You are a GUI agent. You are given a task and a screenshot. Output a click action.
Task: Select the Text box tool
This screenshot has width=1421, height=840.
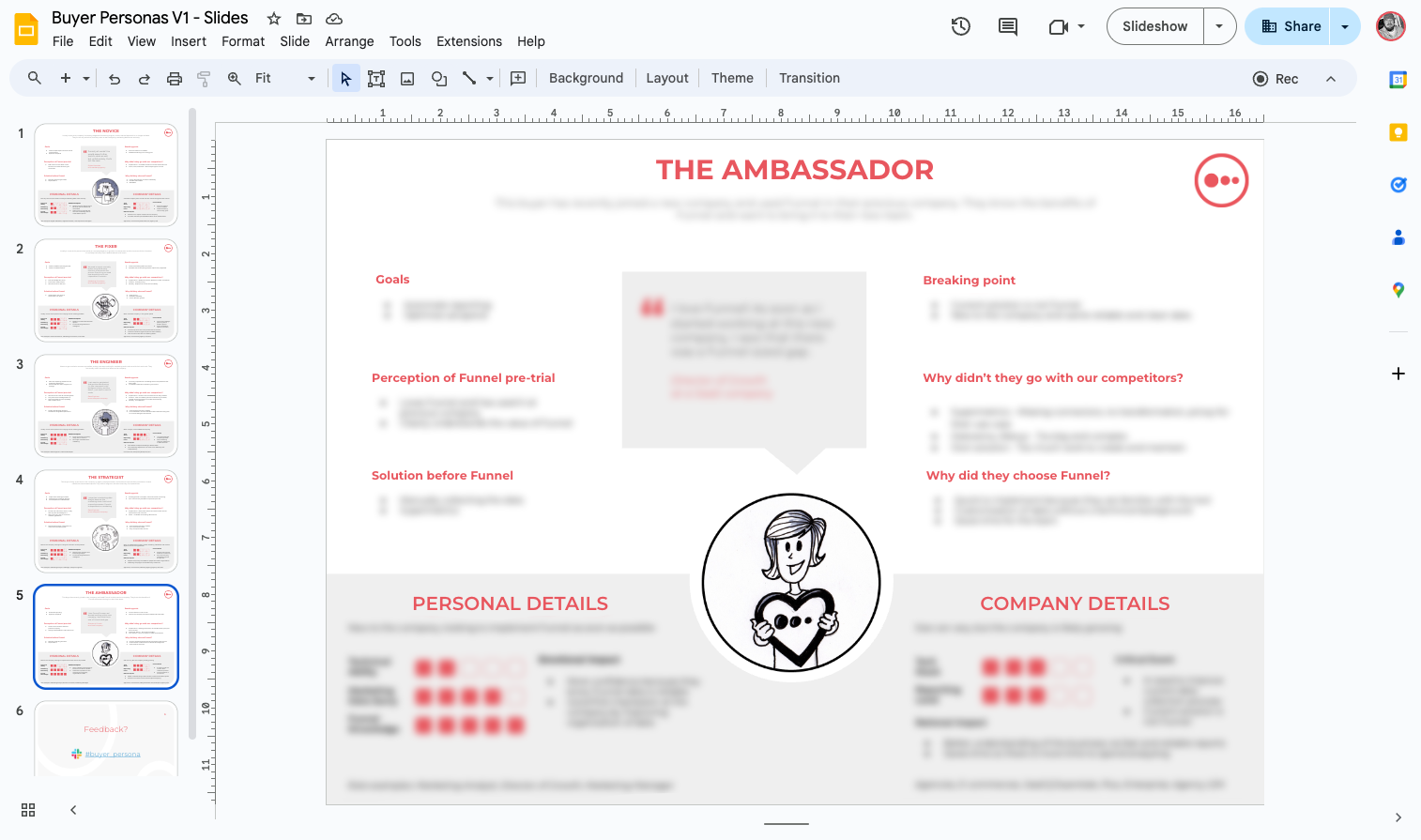[376, 79]
